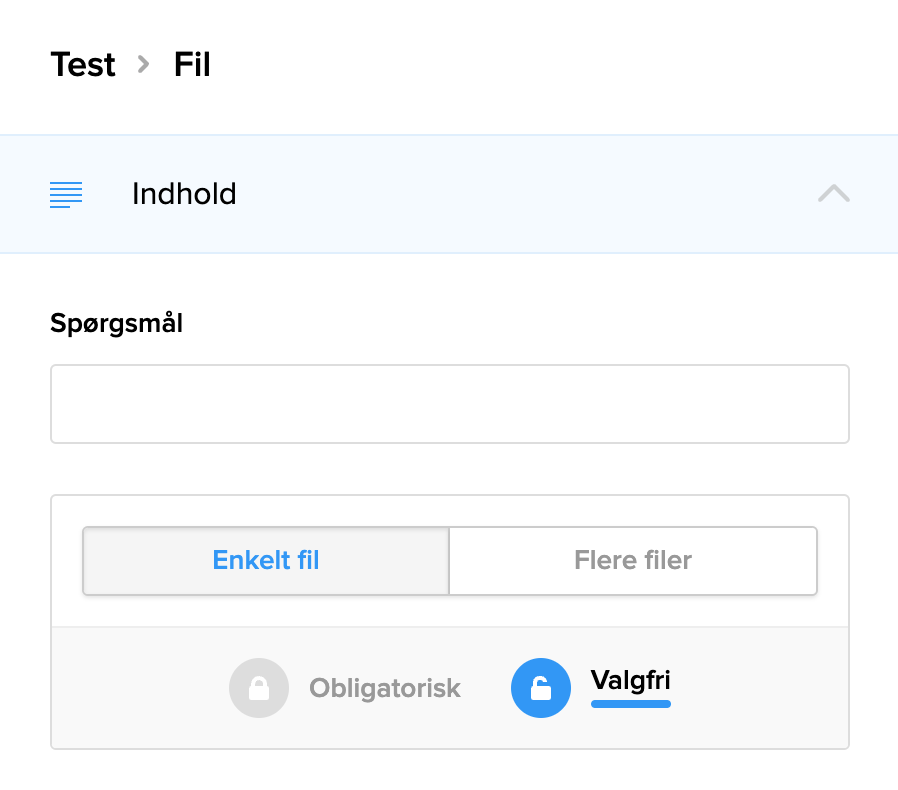Select the "Enkelt fil" option
898x790 pixels.
click(266, 560)
